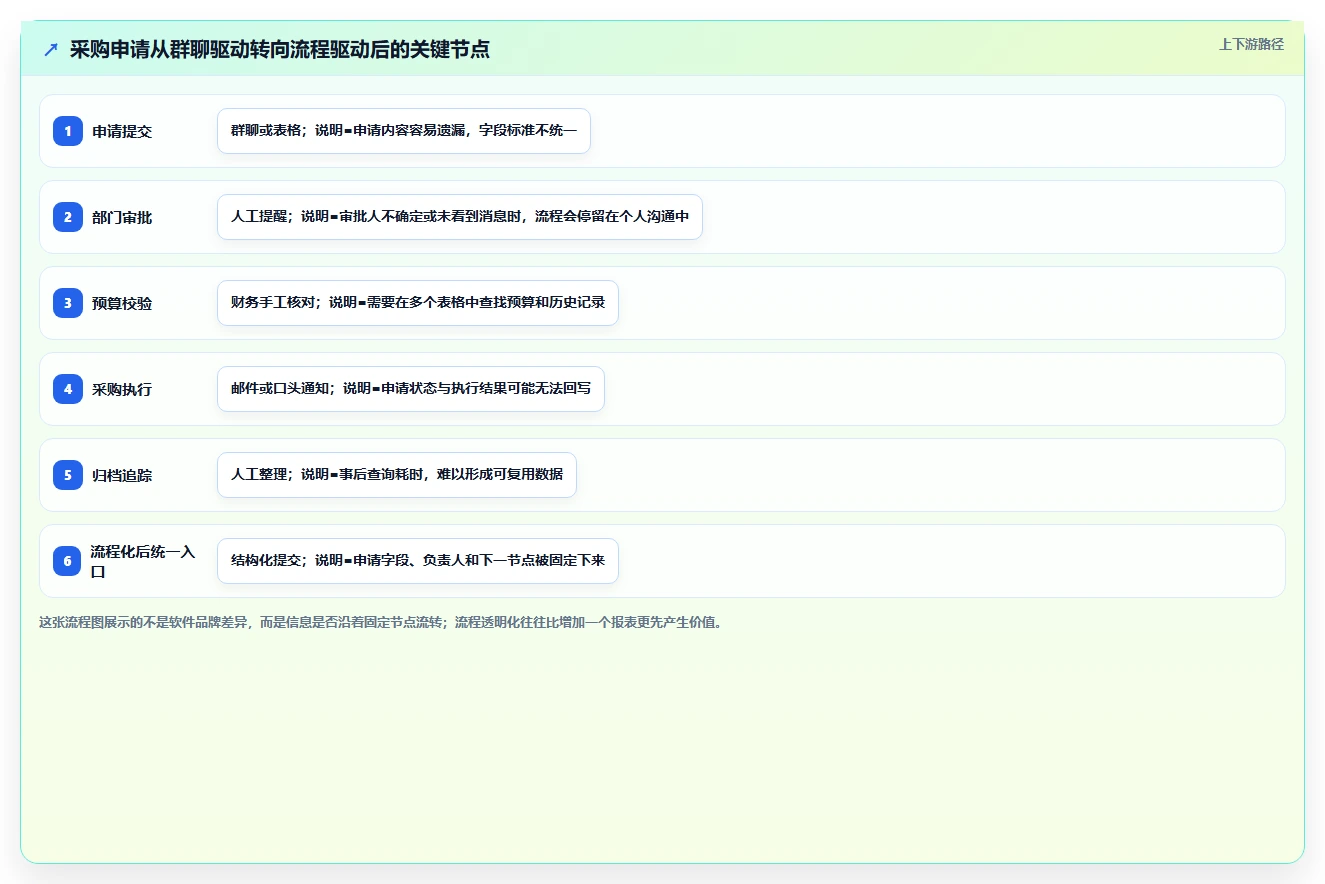Click step number badge 5
The width and height of the screenshot is (1325, 884).
pos(68,475)
